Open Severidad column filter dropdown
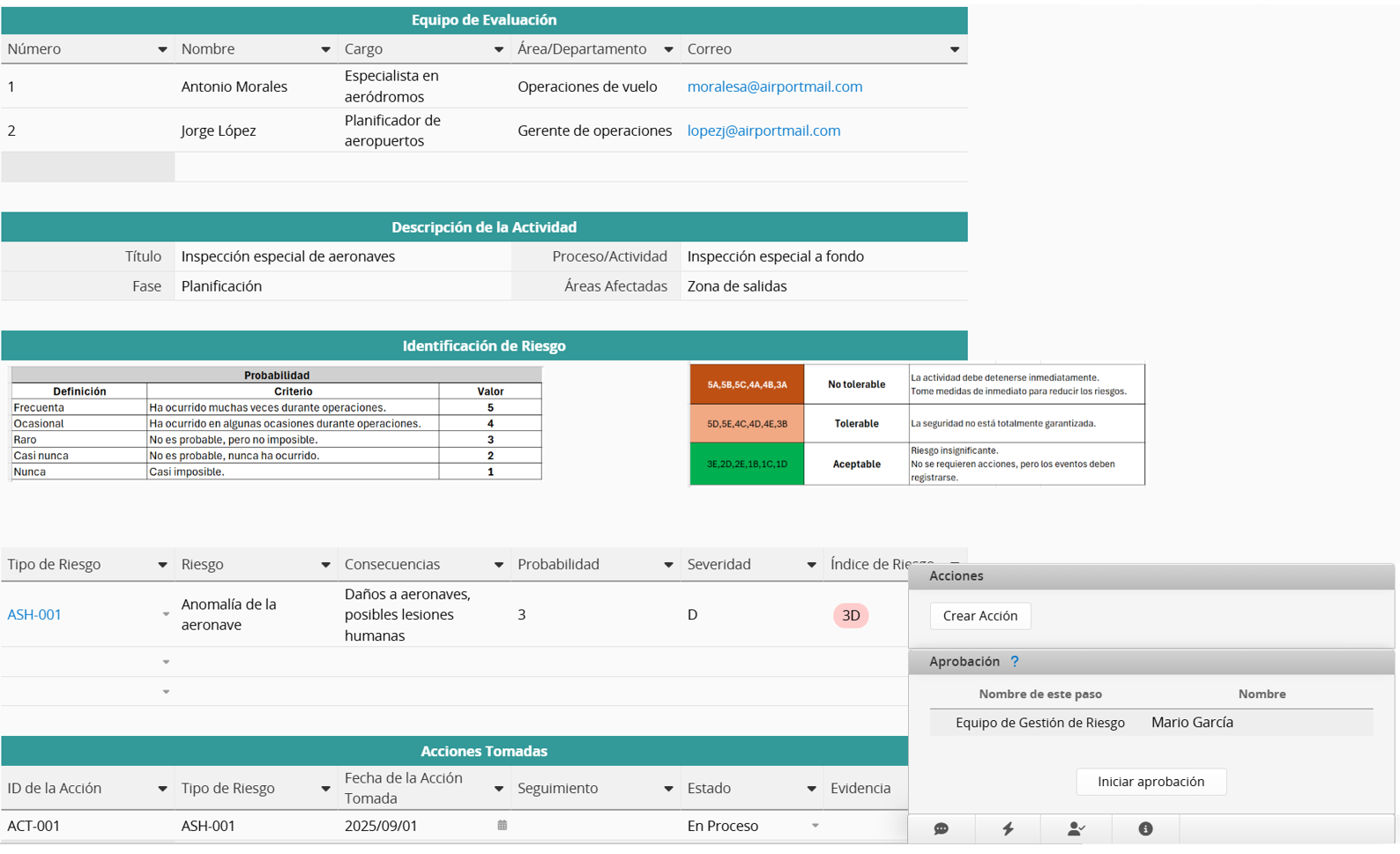 pyautogui.click(x=811, y=565)
